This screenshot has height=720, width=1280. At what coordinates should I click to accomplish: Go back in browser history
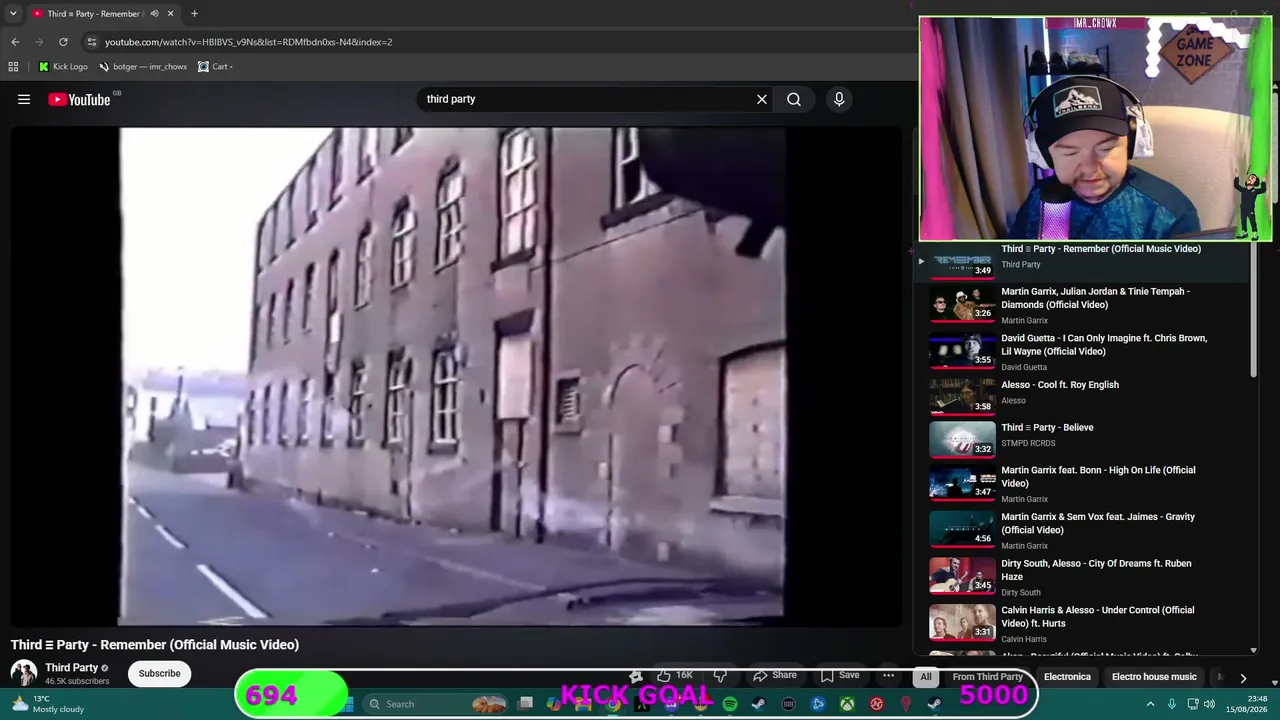point(15,42)
